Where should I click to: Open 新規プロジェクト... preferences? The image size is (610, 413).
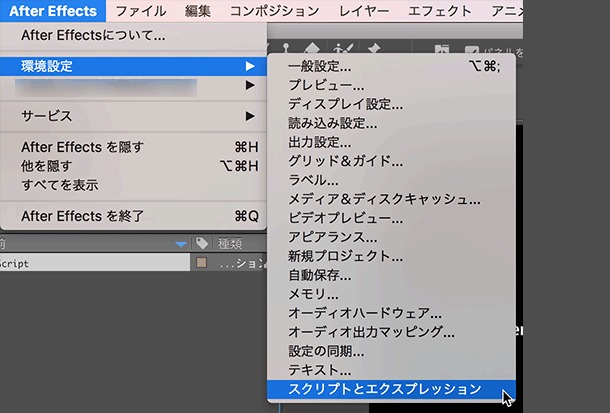click(391, 256)
